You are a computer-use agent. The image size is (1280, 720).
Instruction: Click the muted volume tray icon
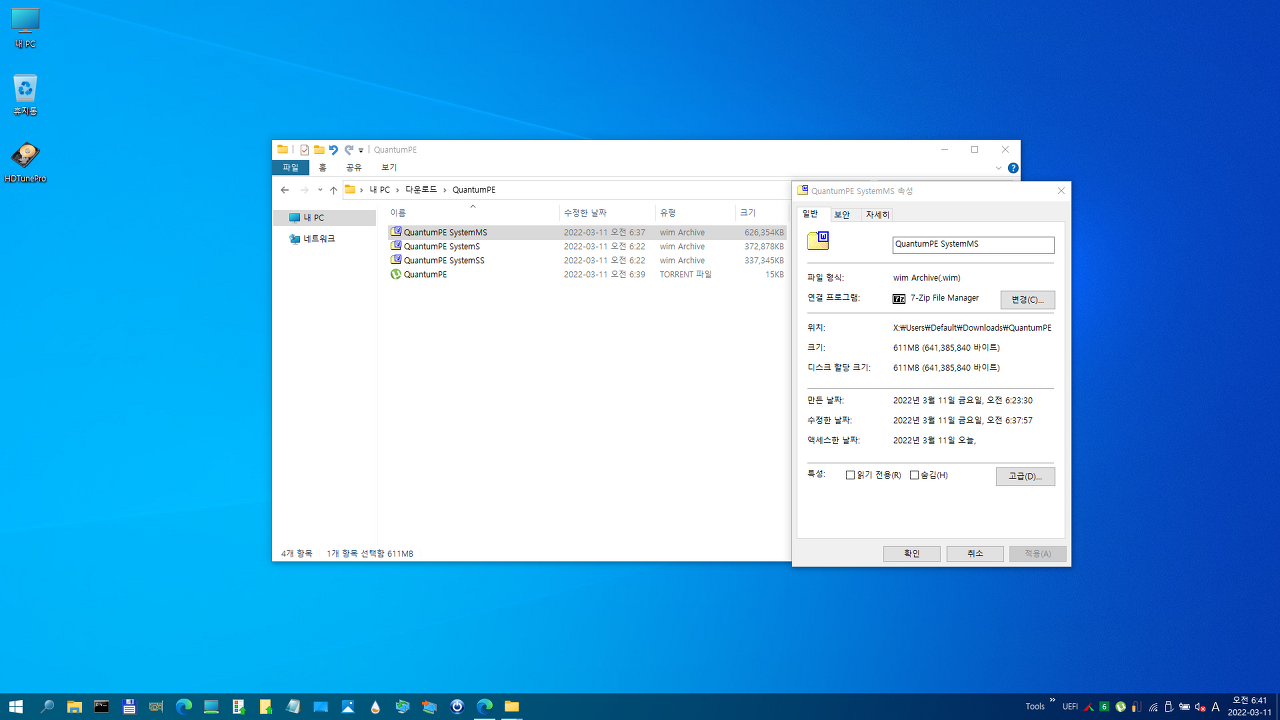pos(1200,706)
